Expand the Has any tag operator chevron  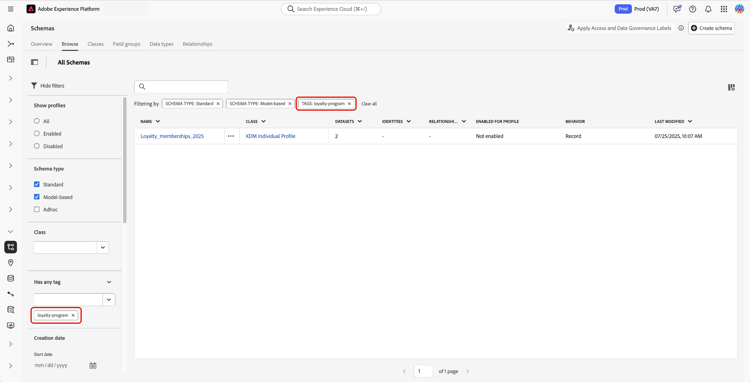click(109, 282)
